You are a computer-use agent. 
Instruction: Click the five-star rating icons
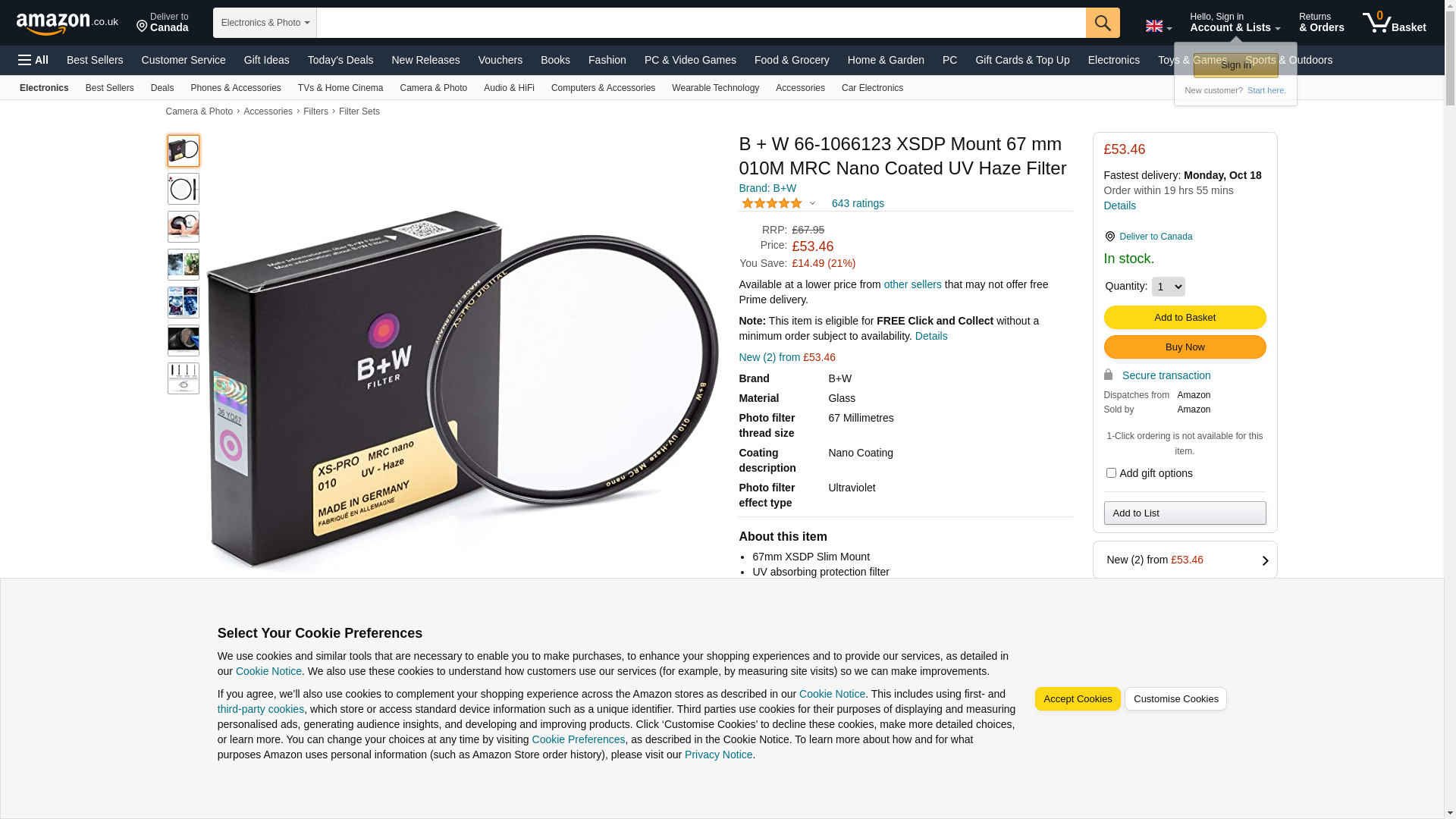point(771,203)
